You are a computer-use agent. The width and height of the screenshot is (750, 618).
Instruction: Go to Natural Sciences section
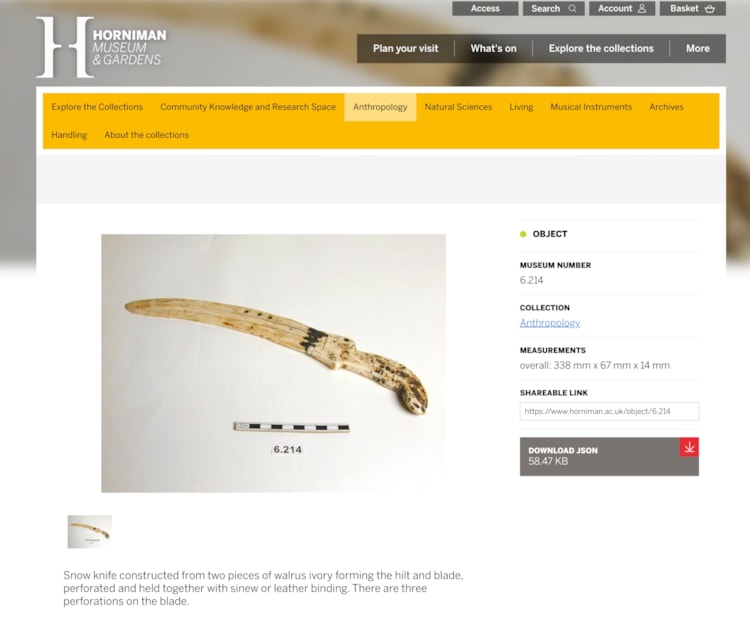coord(458,107)
